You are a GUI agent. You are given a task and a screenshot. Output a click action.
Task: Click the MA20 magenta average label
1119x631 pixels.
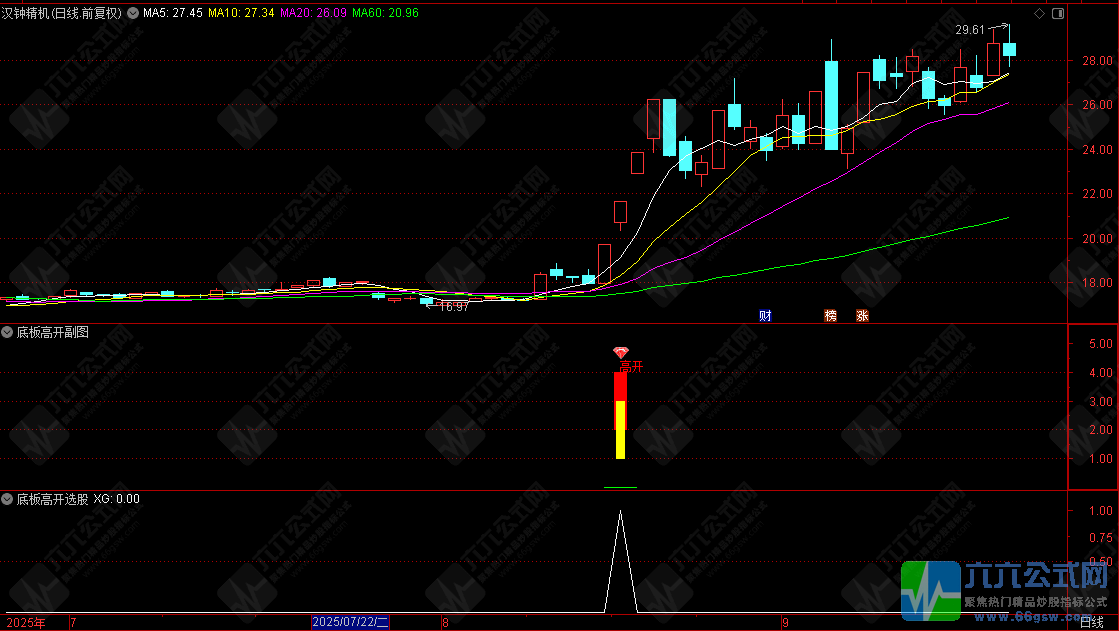313,13
